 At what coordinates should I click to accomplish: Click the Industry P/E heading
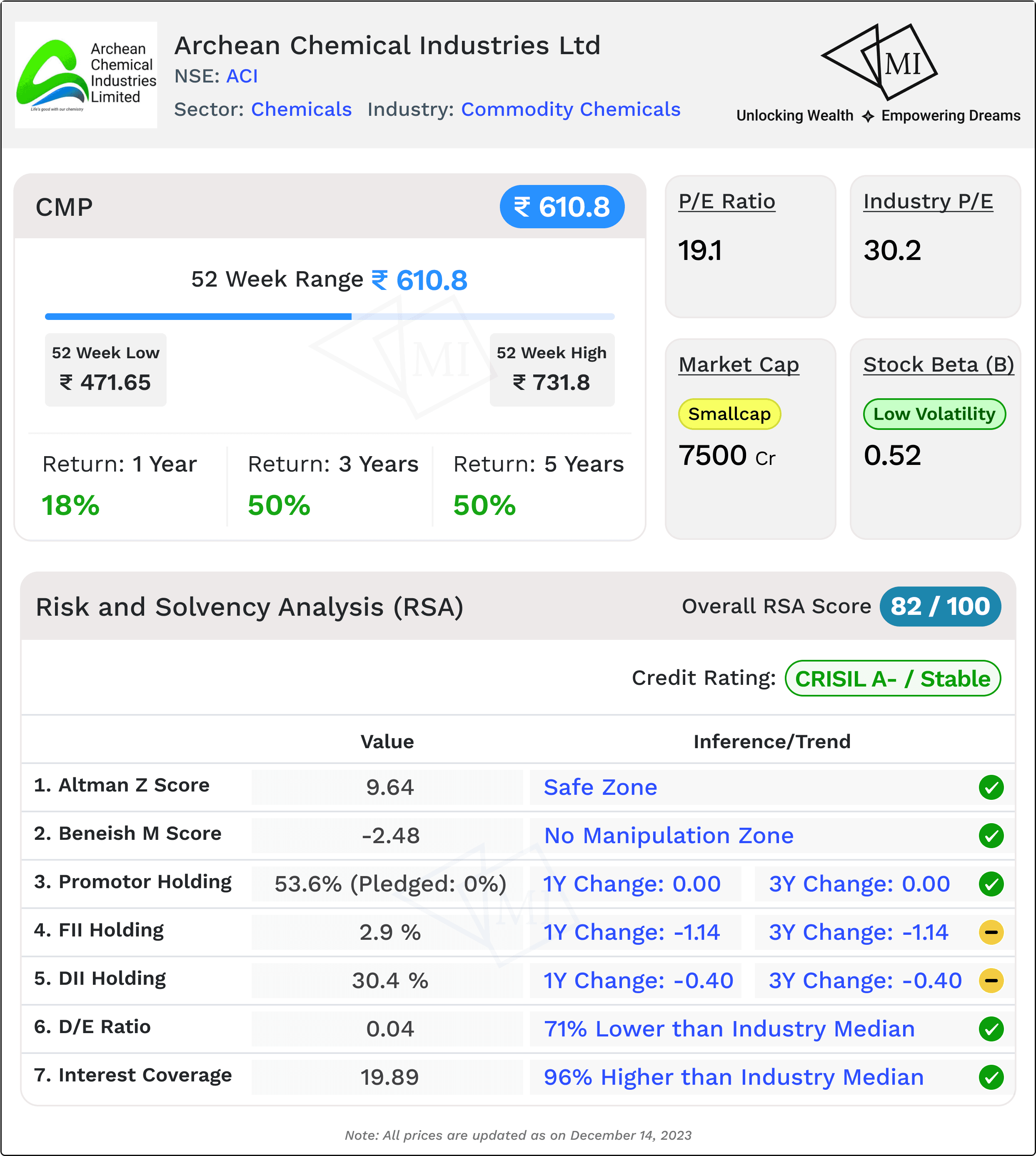tap(928, 202)
